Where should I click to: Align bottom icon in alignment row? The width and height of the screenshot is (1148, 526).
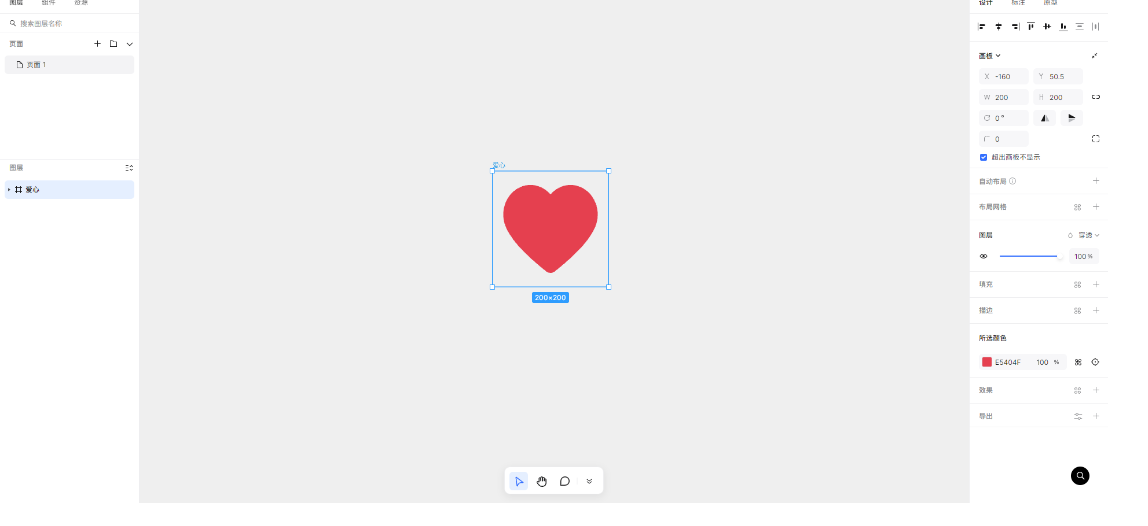point(1063,26)
